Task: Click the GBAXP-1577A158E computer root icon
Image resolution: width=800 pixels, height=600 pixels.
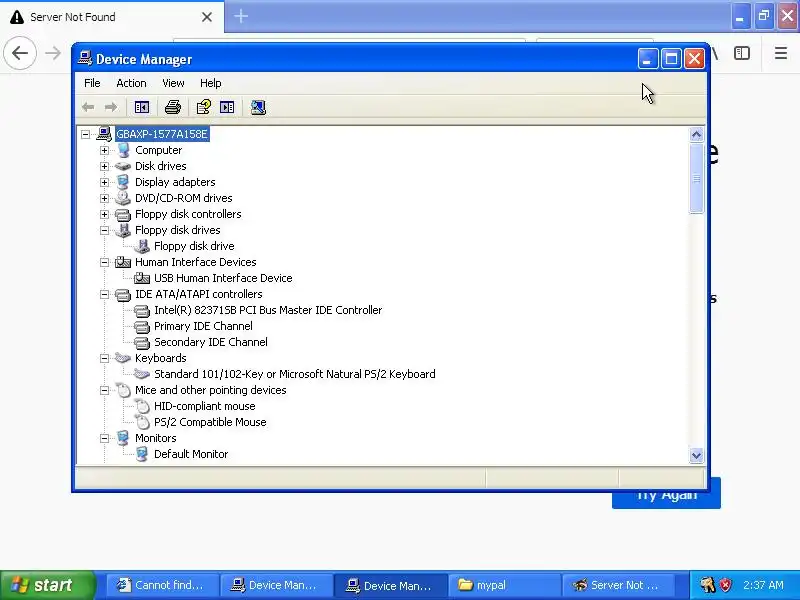Action: 104,134
